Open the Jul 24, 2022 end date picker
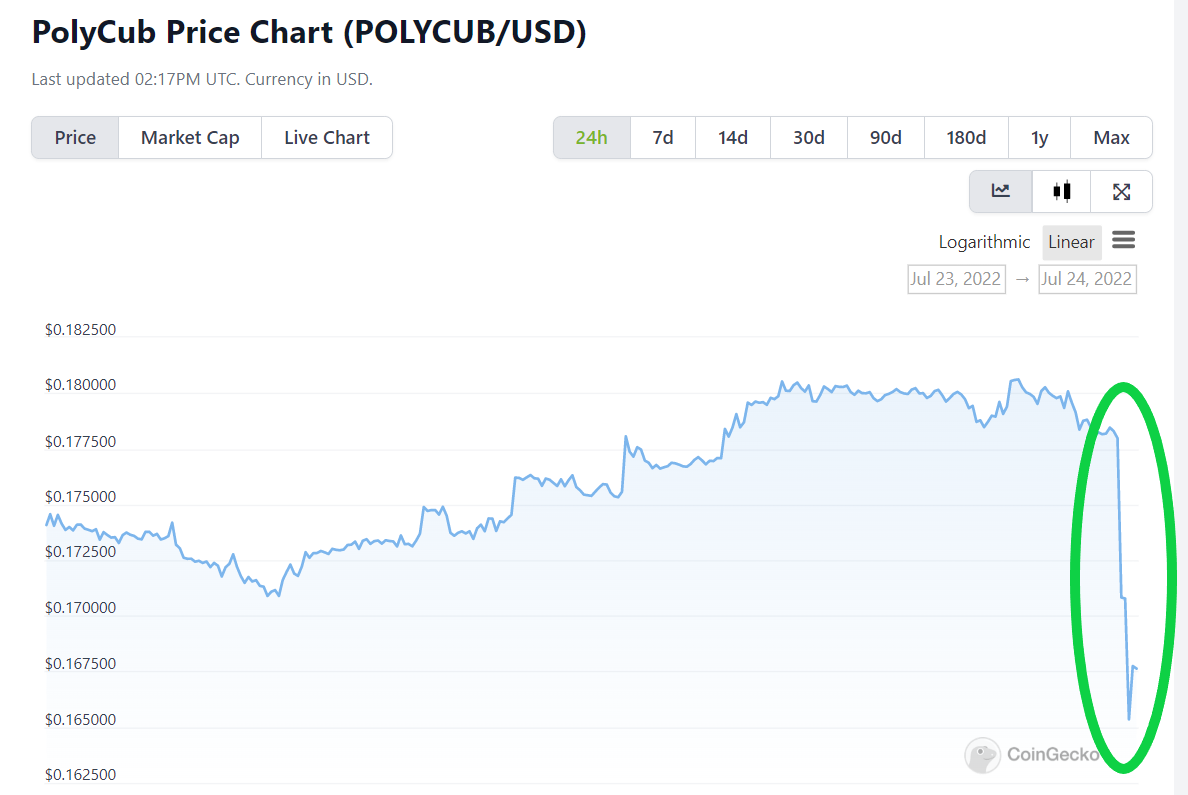Viewport: 1188px width, 795px height. point(1087,279)
